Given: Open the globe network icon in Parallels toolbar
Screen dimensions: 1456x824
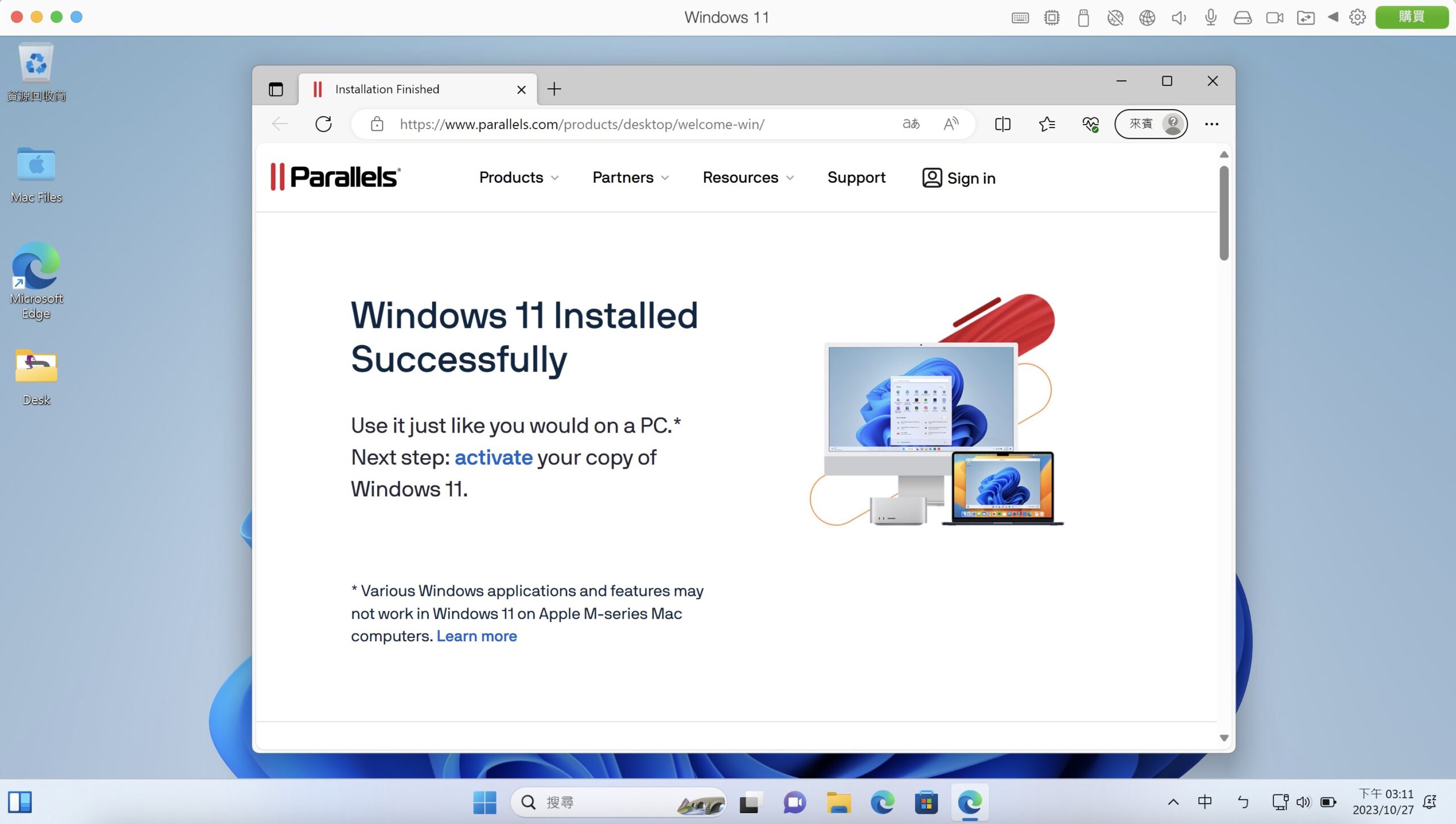Looking at the screenshot, I should (1147, 18).
